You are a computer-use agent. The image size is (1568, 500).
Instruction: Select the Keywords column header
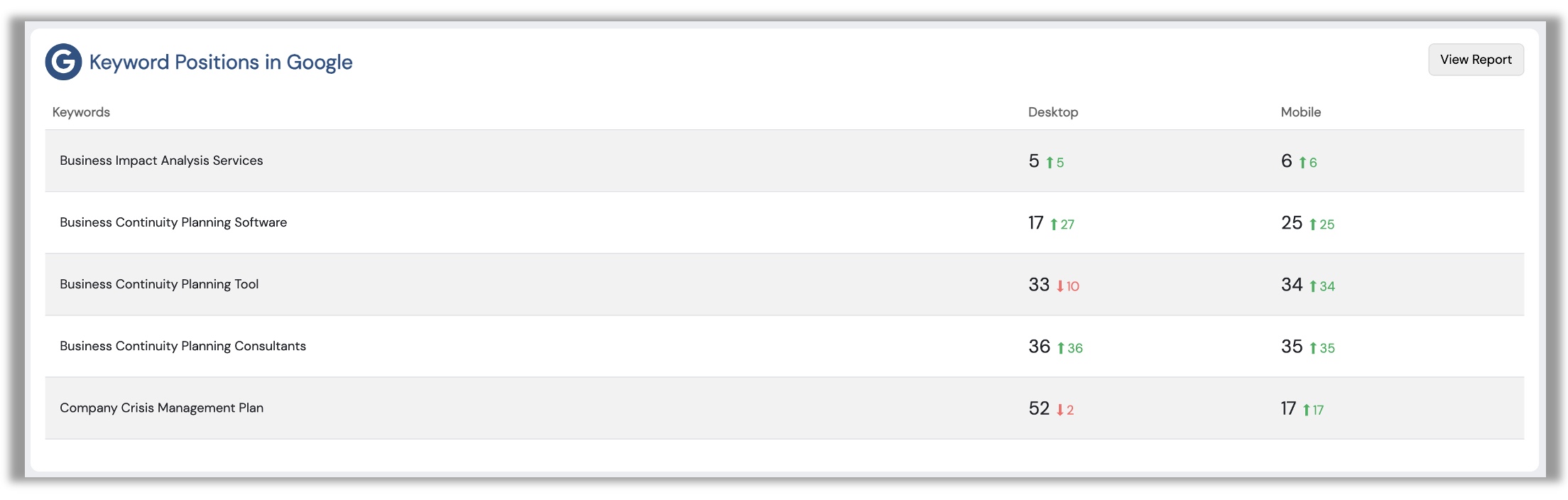coord(81,112)
